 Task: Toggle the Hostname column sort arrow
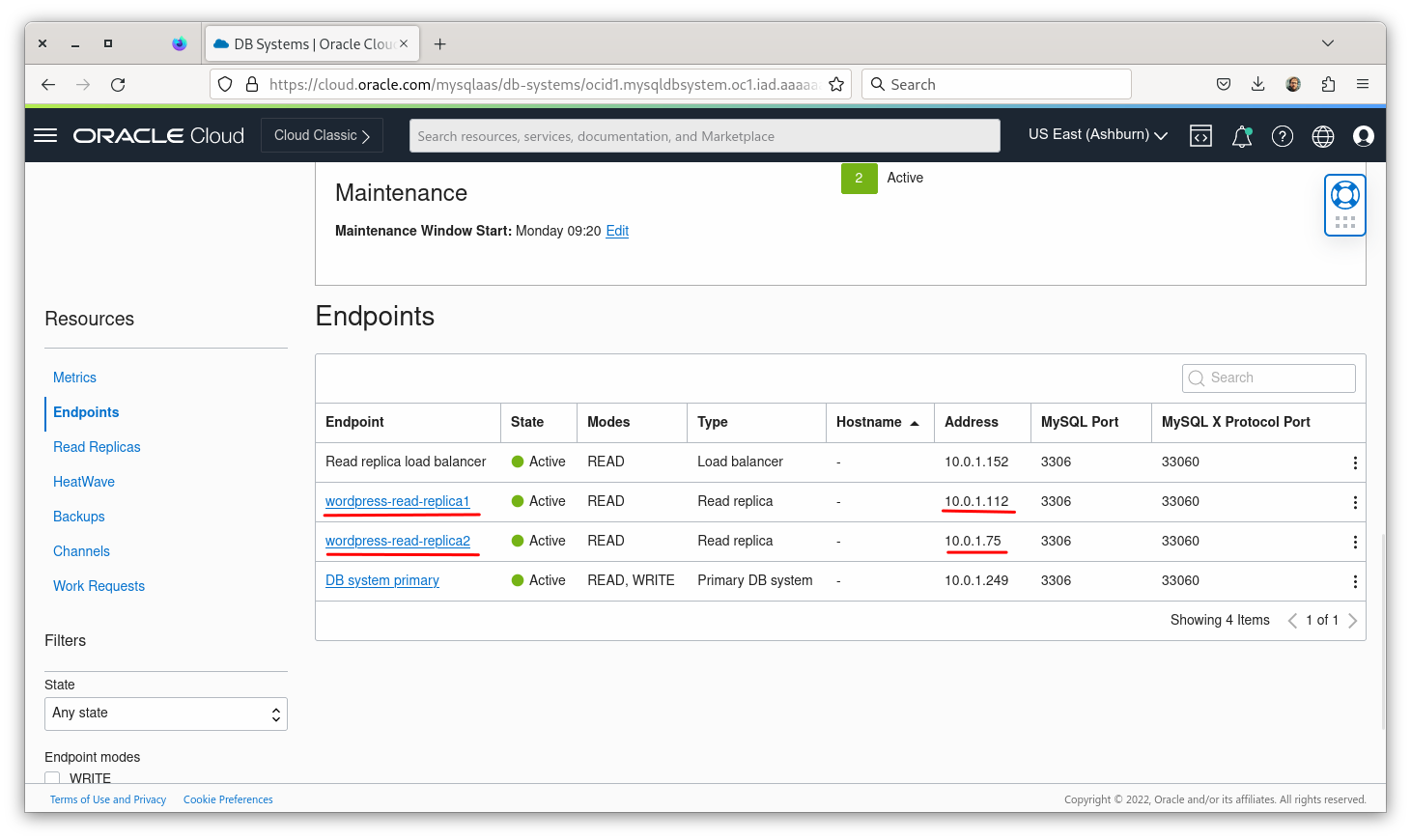(914, 422)
